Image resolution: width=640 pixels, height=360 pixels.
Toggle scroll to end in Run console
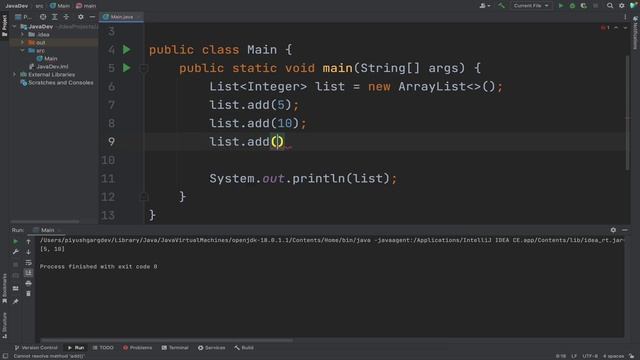(x=29, y=273)
